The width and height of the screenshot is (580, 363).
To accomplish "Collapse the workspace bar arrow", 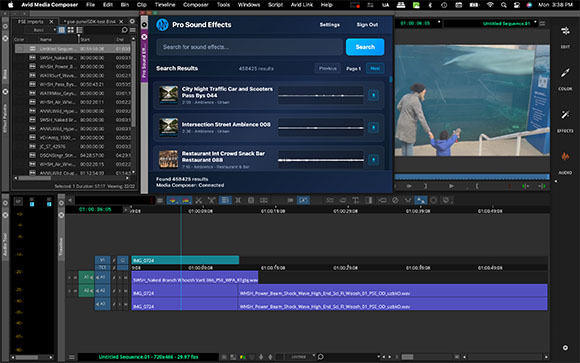I will (555, 181).
